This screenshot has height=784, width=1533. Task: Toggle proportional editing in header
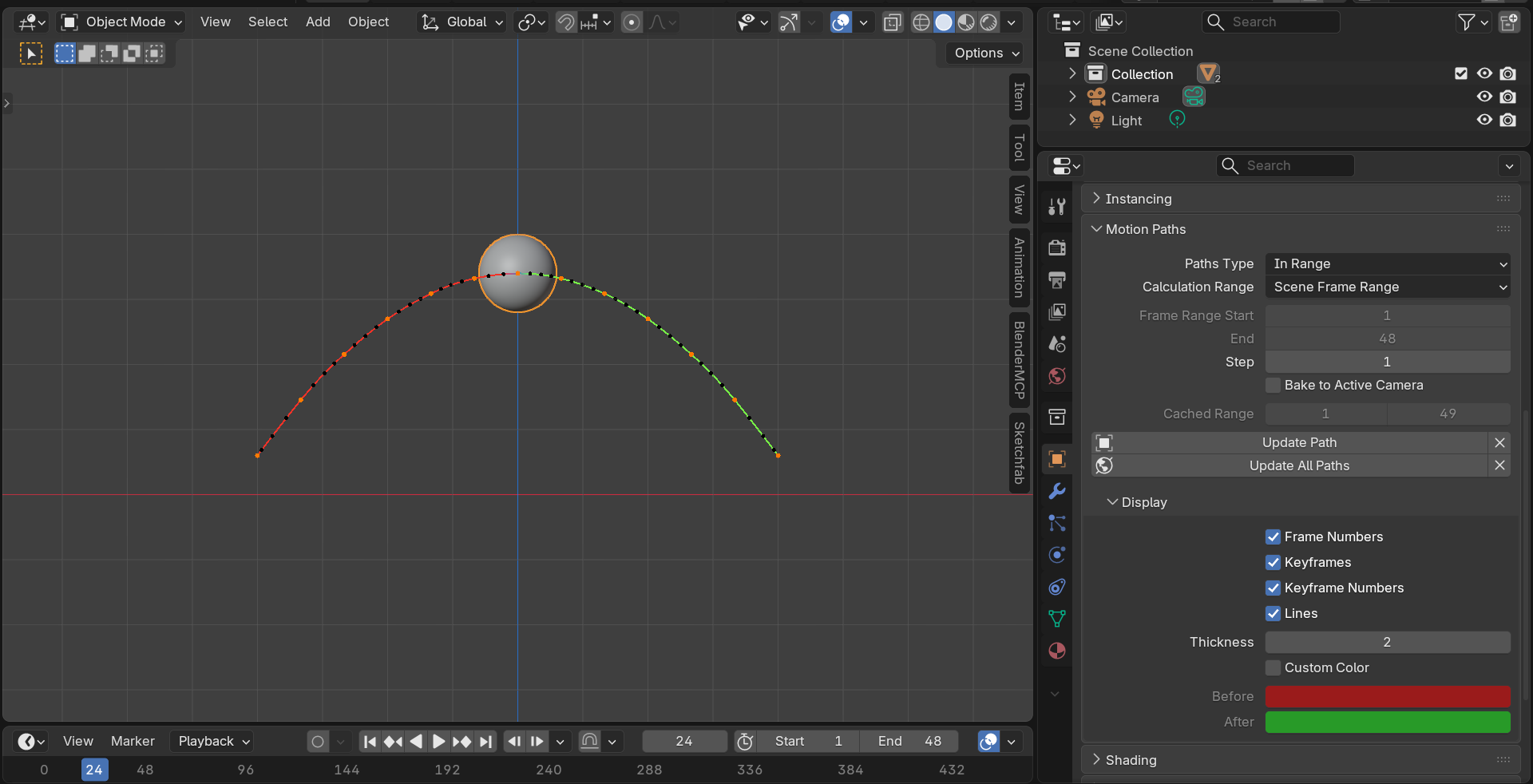click(x=632, y=22)
